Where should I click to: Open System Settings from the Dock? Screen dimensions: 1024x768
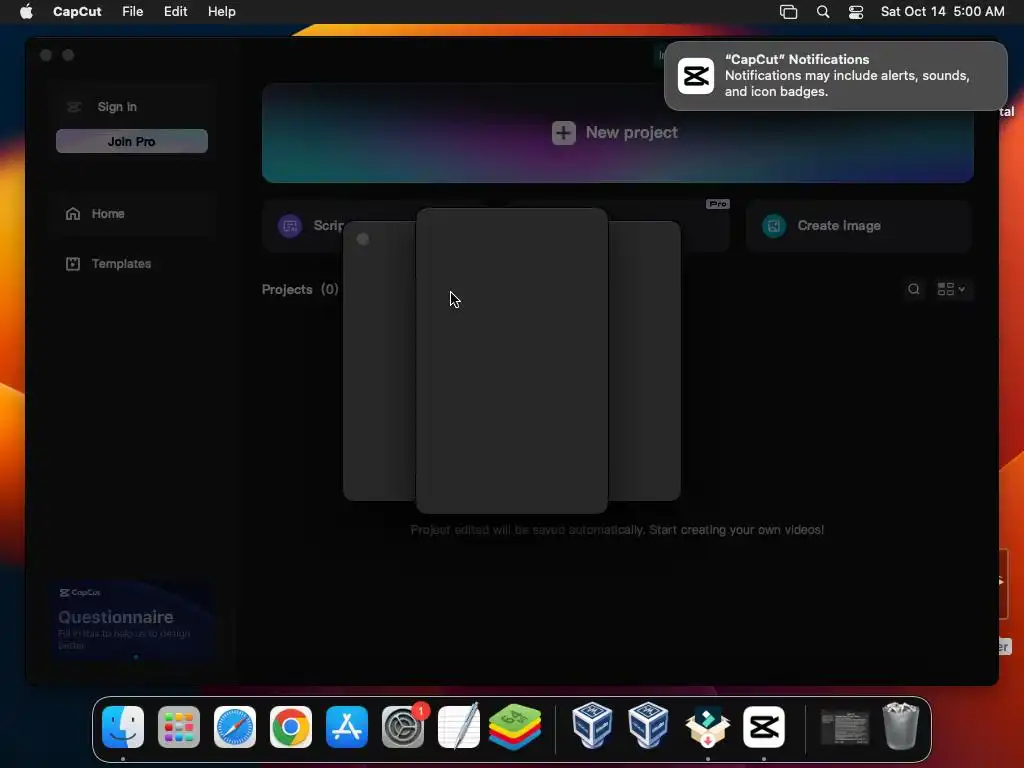click(x=403, y=727)
